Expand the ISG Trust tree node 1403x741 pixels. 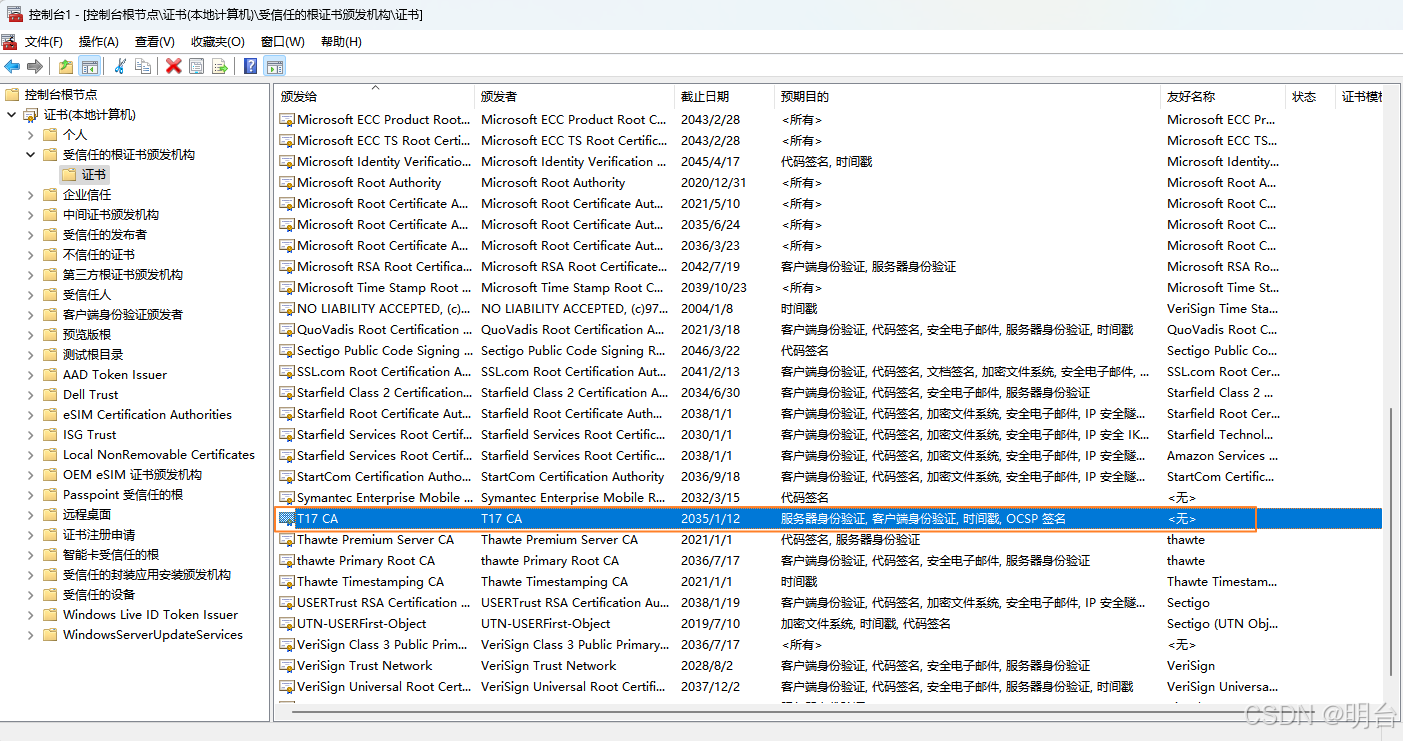point(31,435)
